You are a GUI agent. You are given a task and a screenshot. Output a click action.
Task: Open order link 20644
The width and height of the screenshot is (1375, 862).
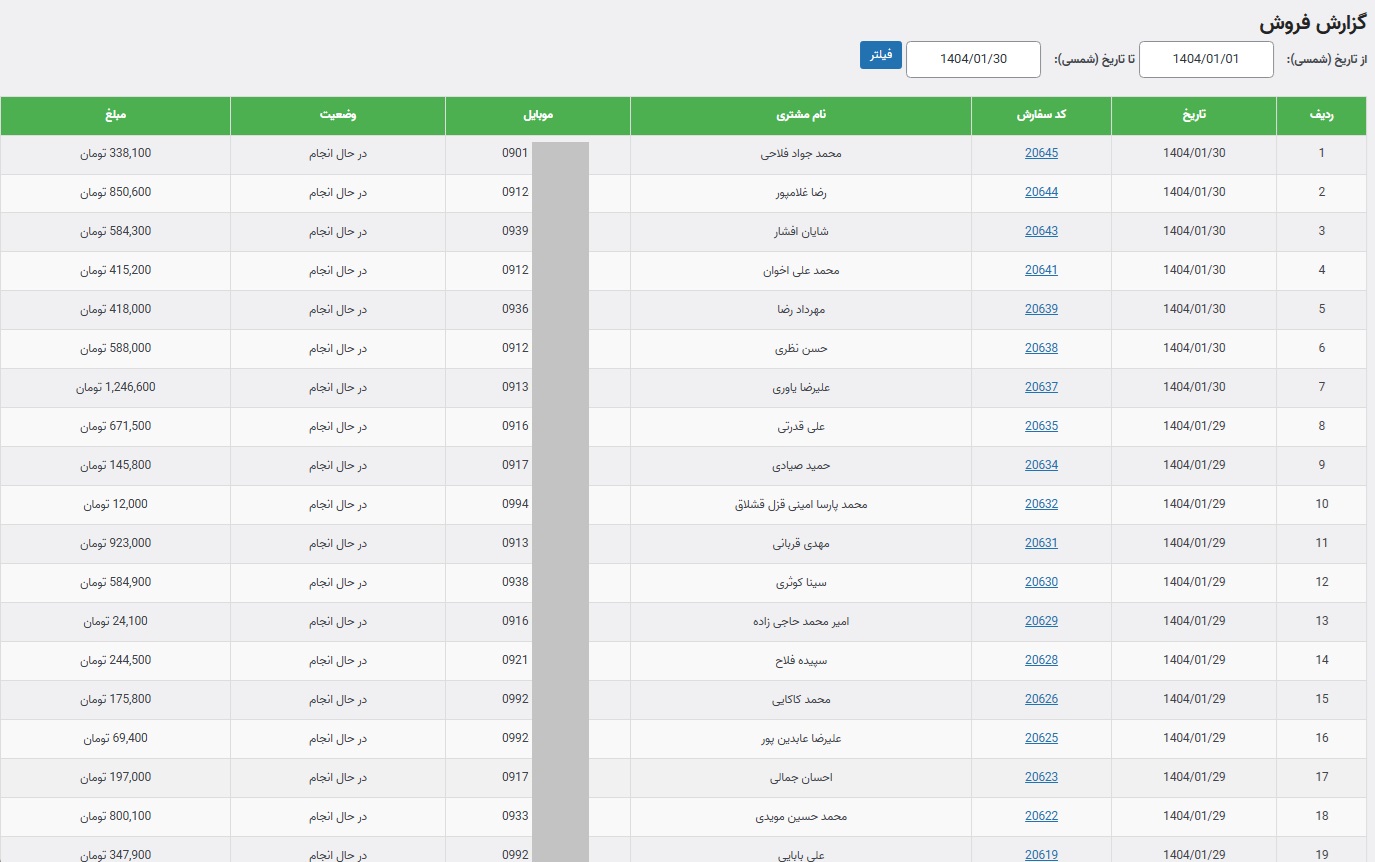click(1041, 192)
